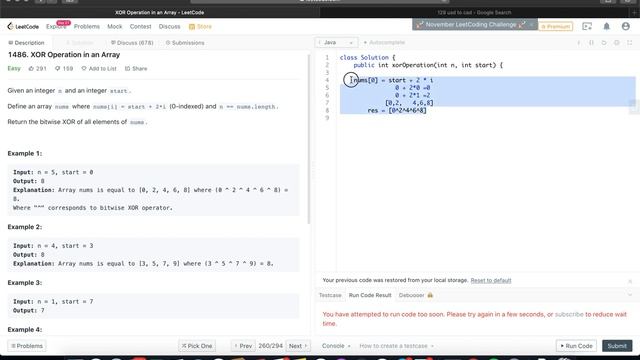Select the 129 usd to cad browser tab

coord(474,13)
